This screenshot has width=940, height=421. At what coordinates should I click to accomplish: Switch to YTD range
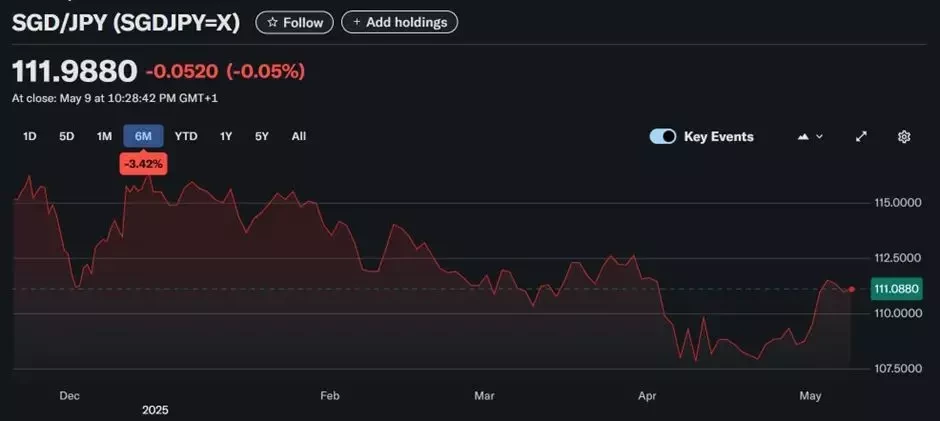(186, 136)
